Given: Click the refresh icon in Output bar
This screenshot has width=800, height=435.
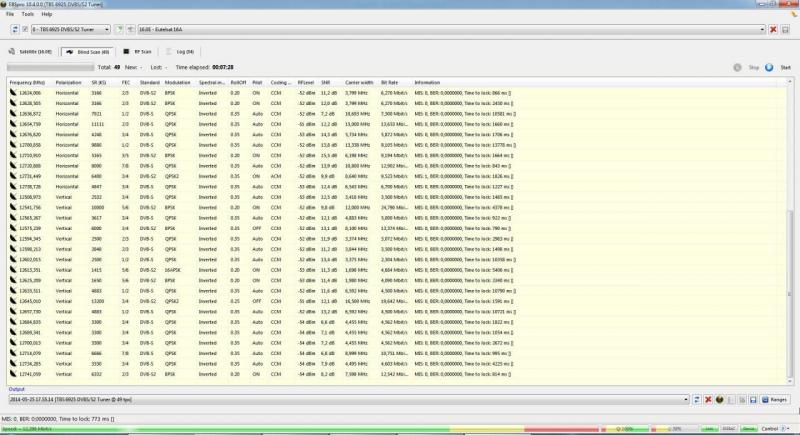Looking at the screenshot, I should pos(697,399).
